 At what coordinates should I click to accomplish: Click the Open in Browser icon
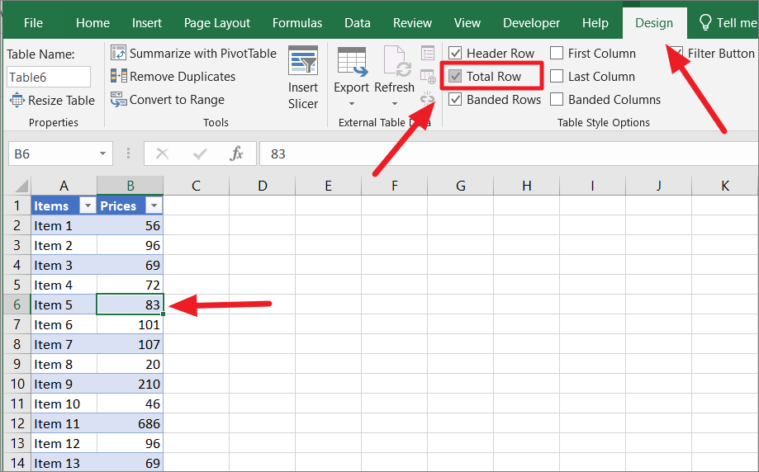427,76
